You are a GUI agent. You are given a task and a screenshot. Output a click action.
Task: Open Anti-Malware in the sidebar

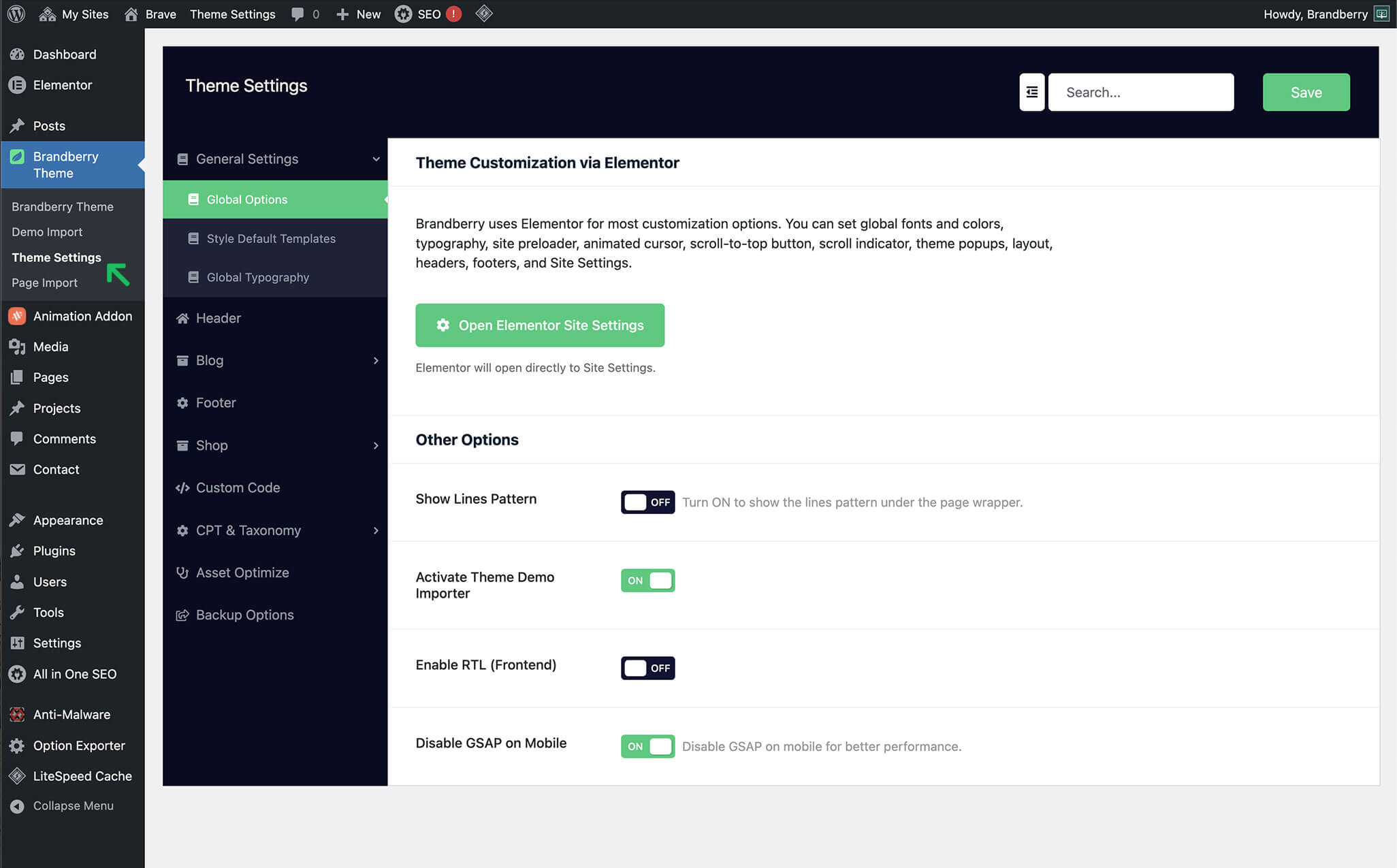coord(71,714)
